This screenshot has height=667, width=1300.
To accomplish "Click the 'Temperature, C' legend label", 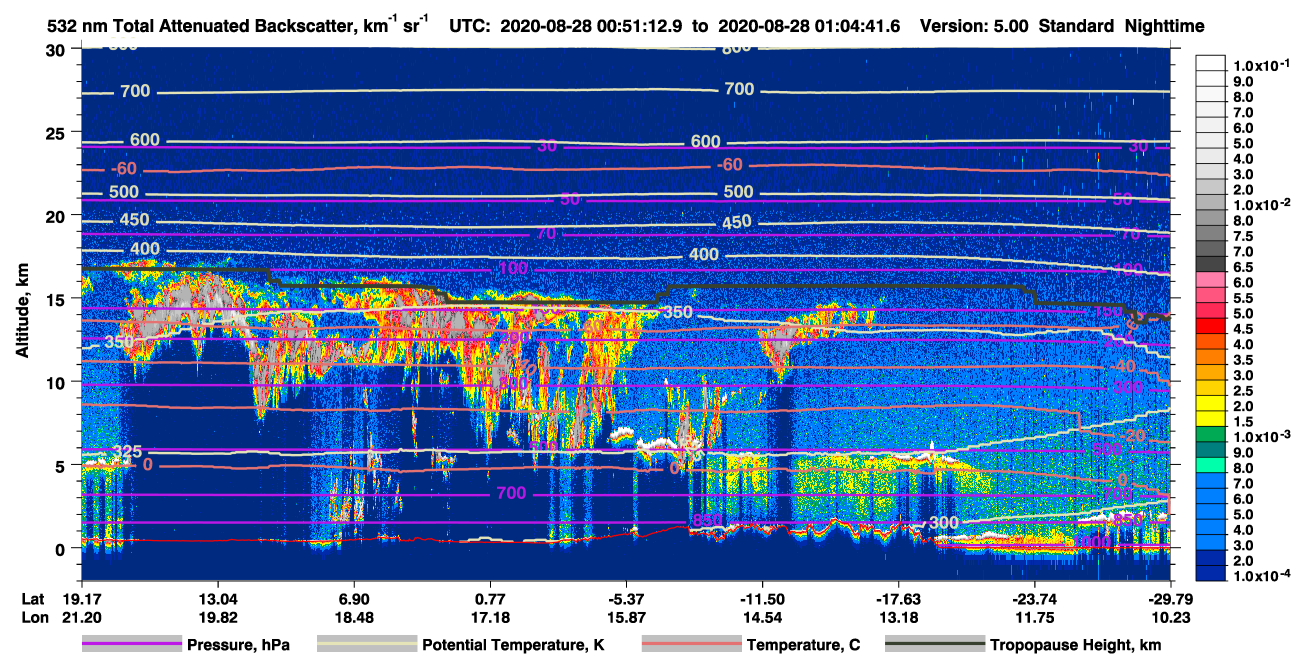I will [804, 645].
